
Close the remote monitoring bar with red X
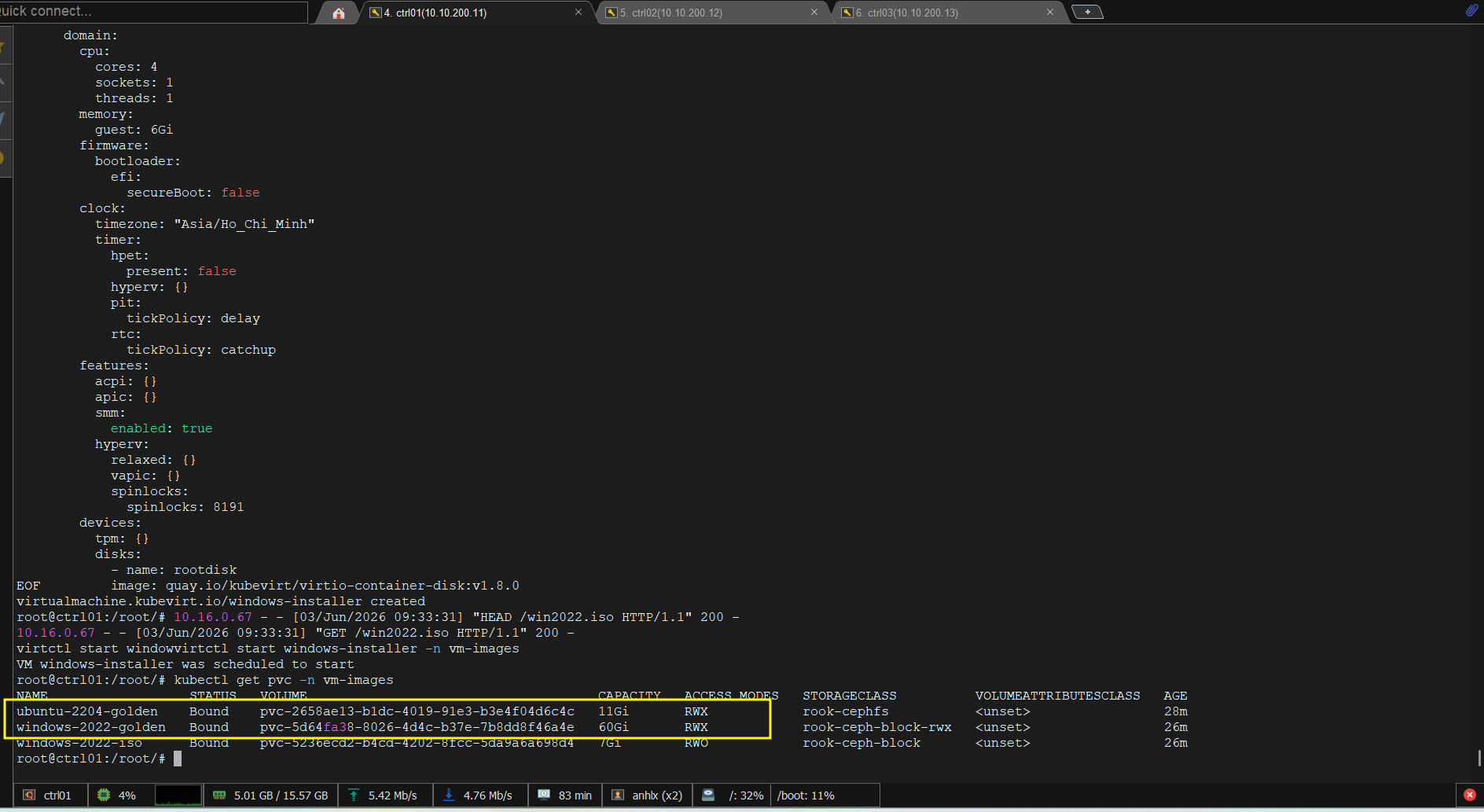click(x=1470, y=795)
